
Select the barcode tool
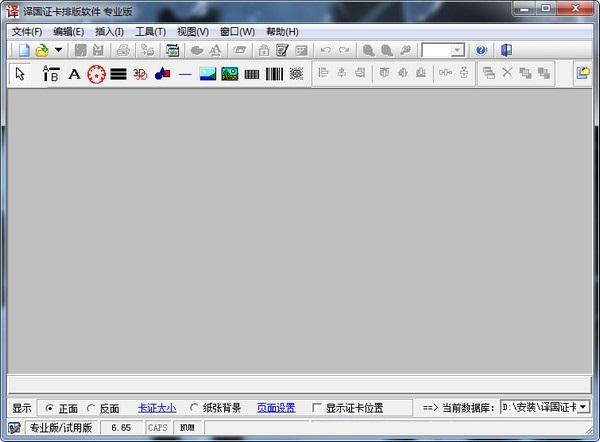(x=273, y=74)
